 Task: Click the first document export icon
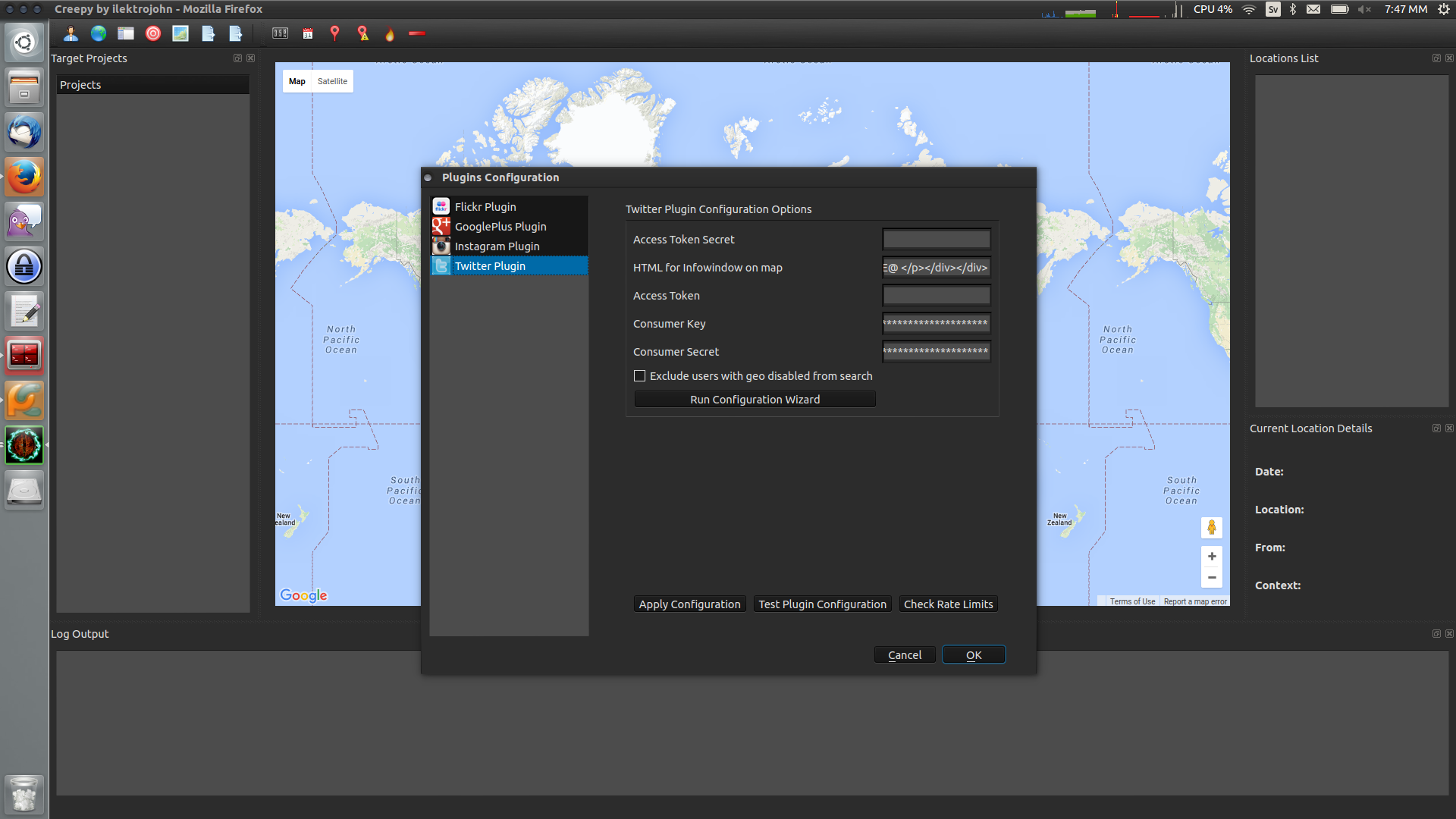pos(209,33)
